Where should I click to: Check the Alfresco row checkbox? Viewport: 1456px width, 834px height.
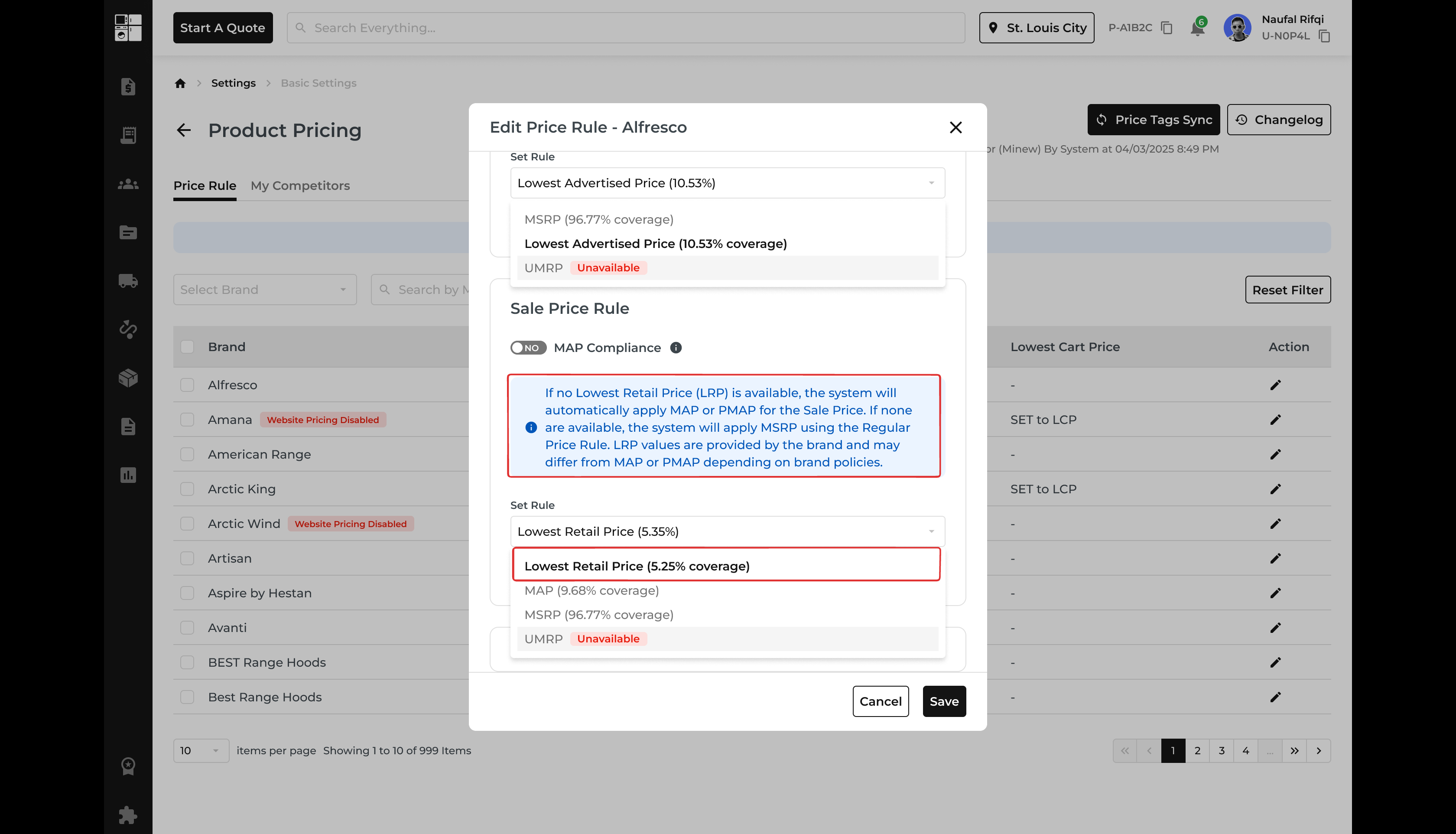point(187,385)
